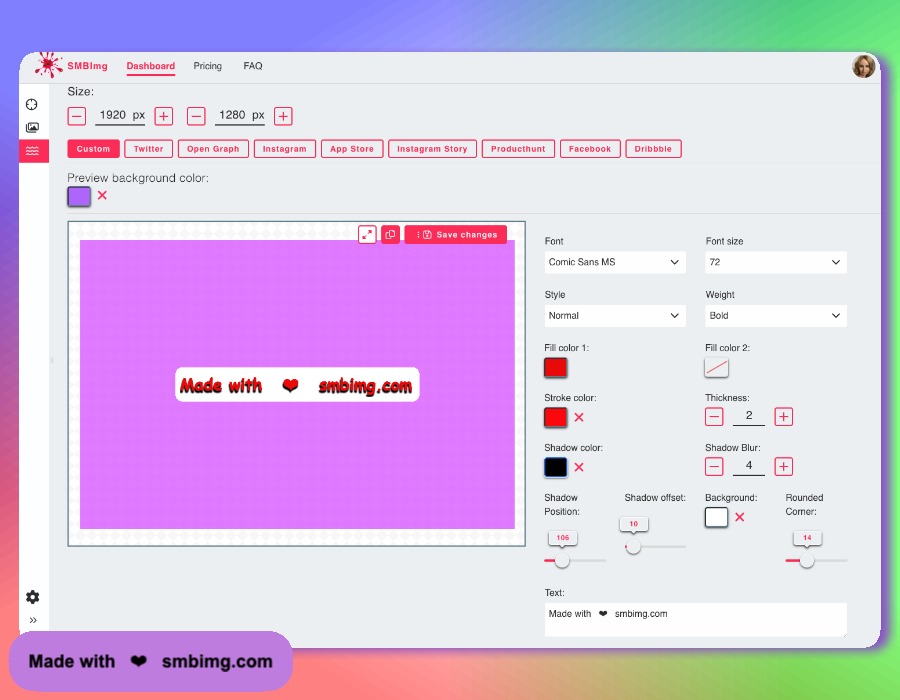Viewport: 900px width, 700px height.
Task: Open the Pricing page
Action: coord(207,66)
